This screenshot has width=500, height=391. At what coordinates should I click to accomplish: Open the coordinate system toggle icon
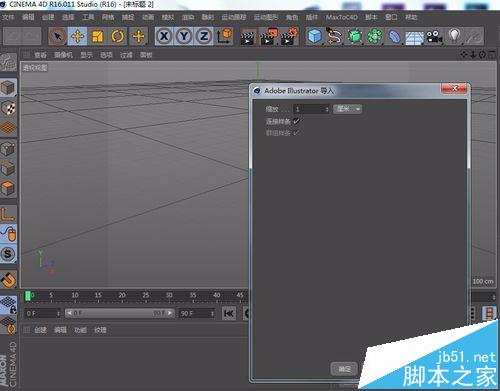224,36
